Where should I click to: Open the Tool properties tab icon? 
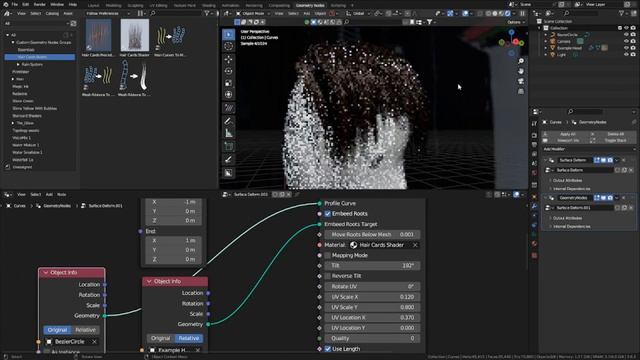tap(534, 124)
